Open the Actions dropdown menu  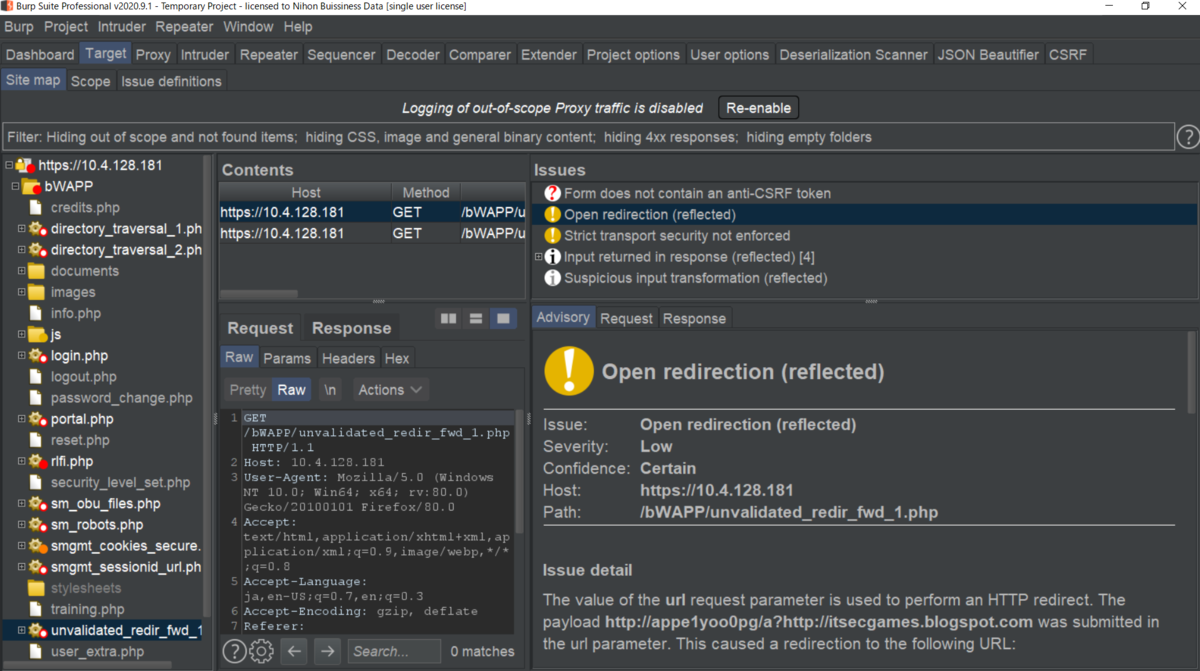[390, 390]
